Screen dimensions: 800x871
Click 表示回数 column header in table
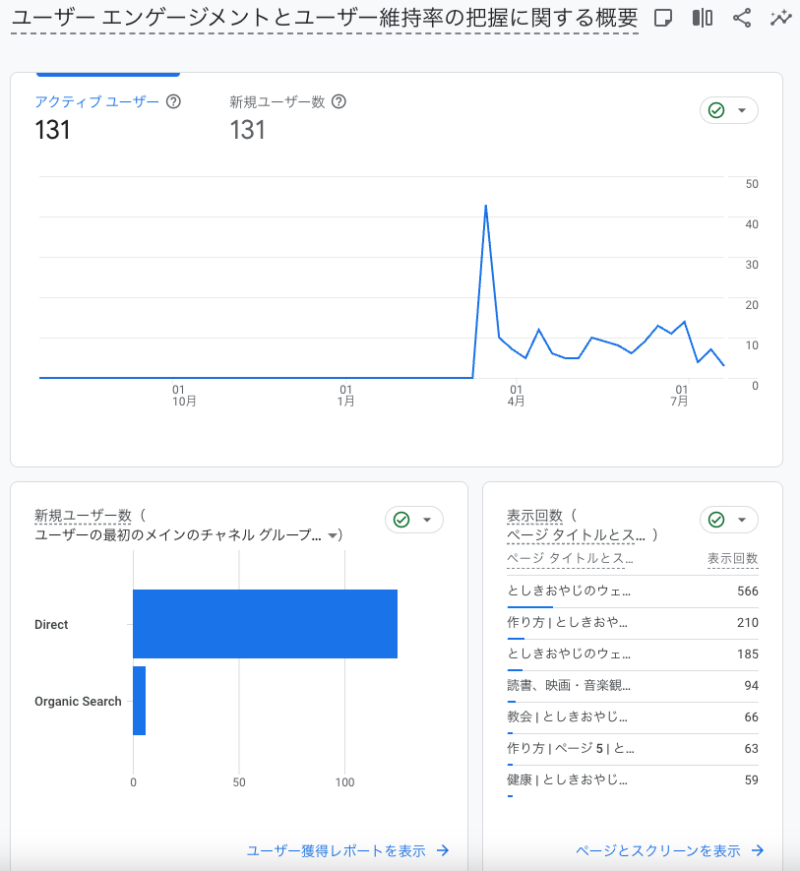732,558
